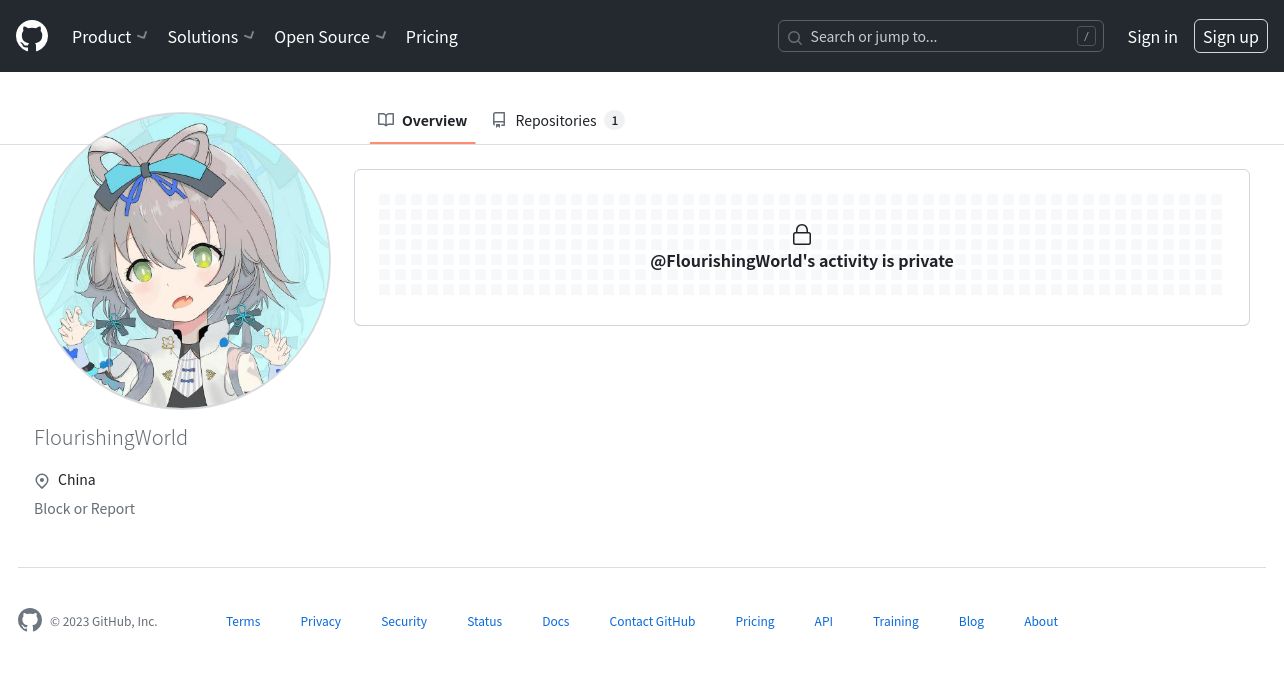Expand the Product menu
The image size is (1284, 682).
[110, 37]
